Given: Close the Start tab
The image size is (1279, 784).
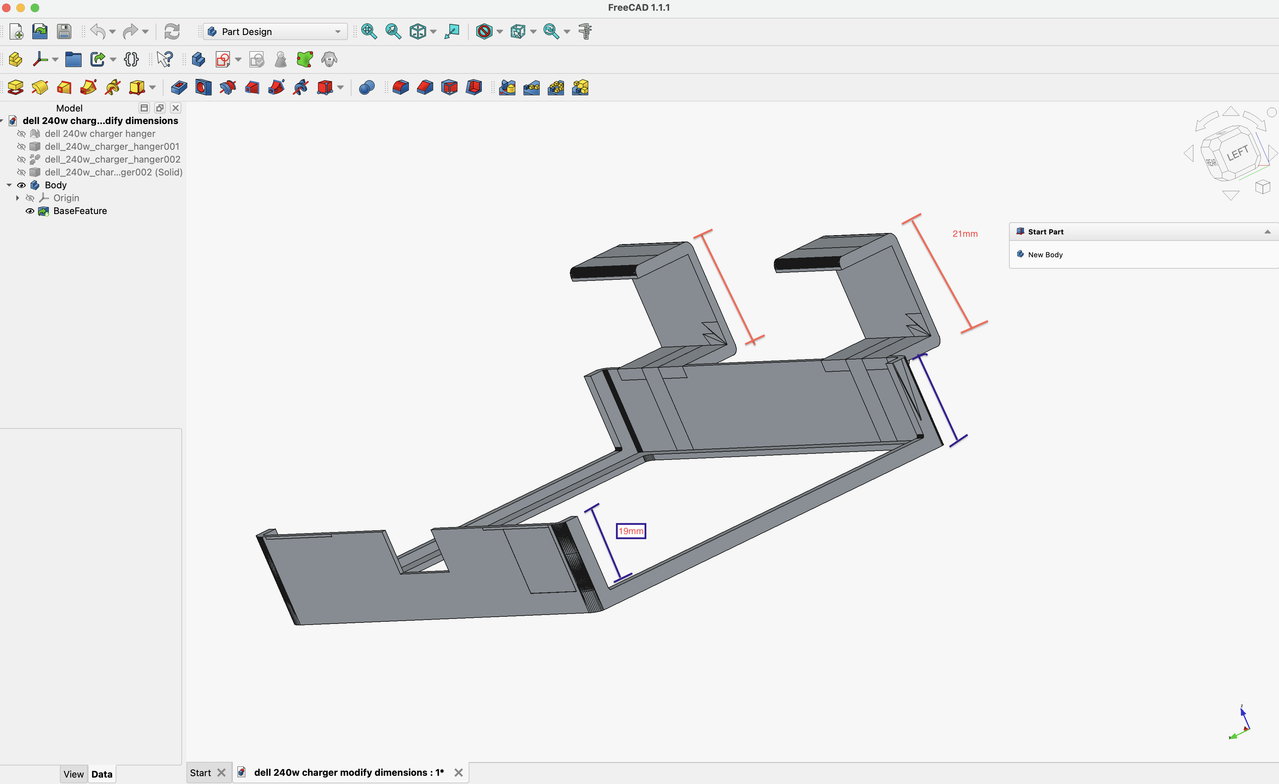Looking at the screenshot, I should (222, 773).
